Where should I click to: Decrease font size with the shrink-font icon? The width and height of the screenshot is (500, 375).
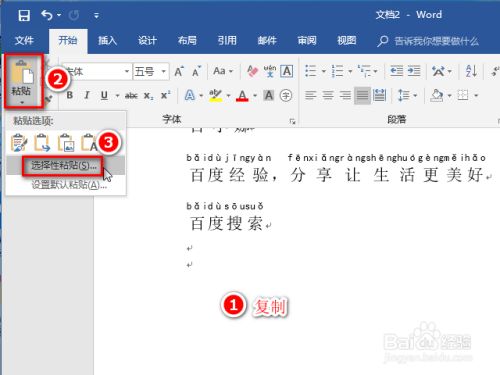[x=196, y=71]
